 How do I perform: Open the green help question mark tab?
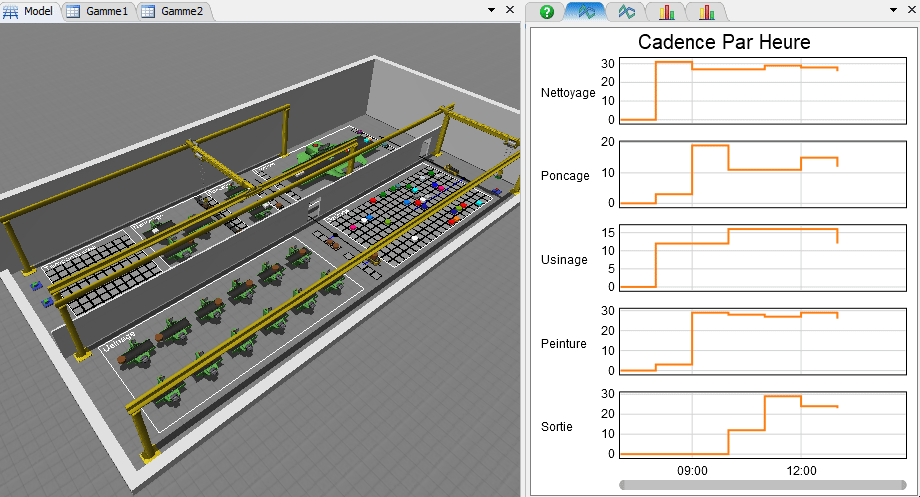pyautogui.click(x=547, y=12)
